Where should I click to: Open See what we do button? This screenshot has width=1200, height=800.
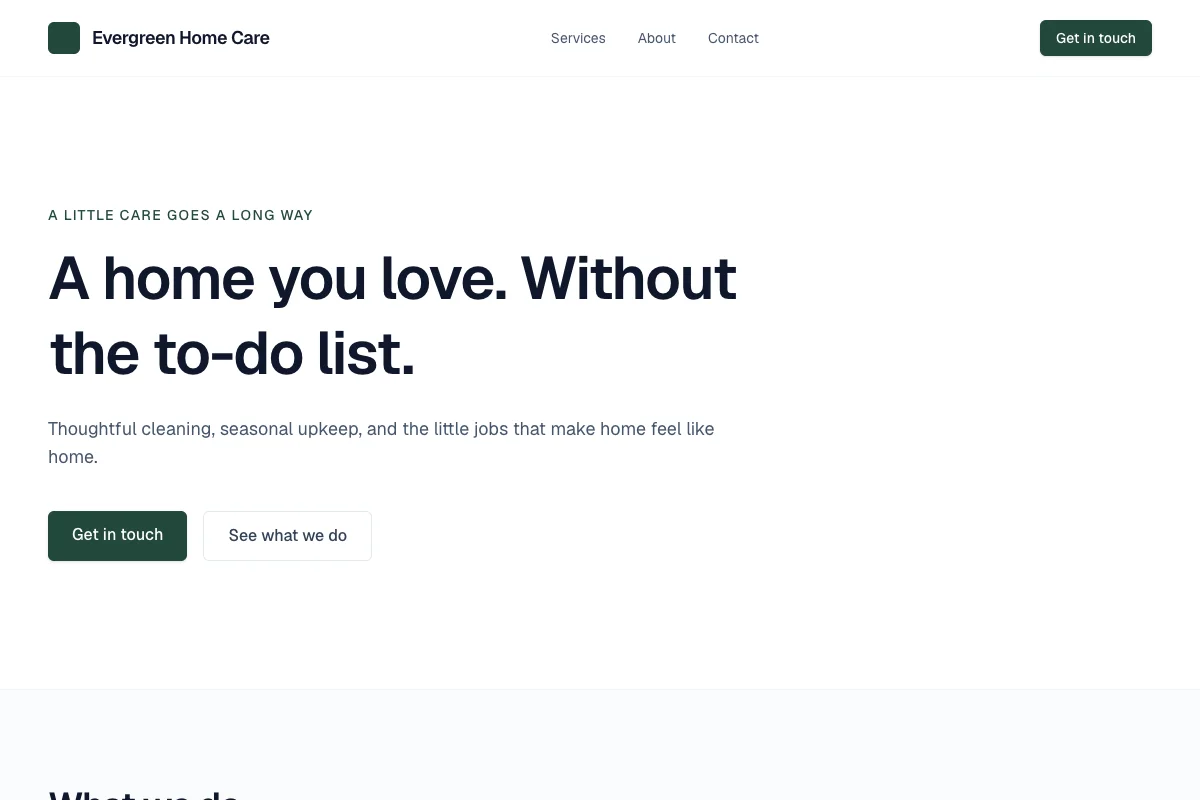pos(288,536)
